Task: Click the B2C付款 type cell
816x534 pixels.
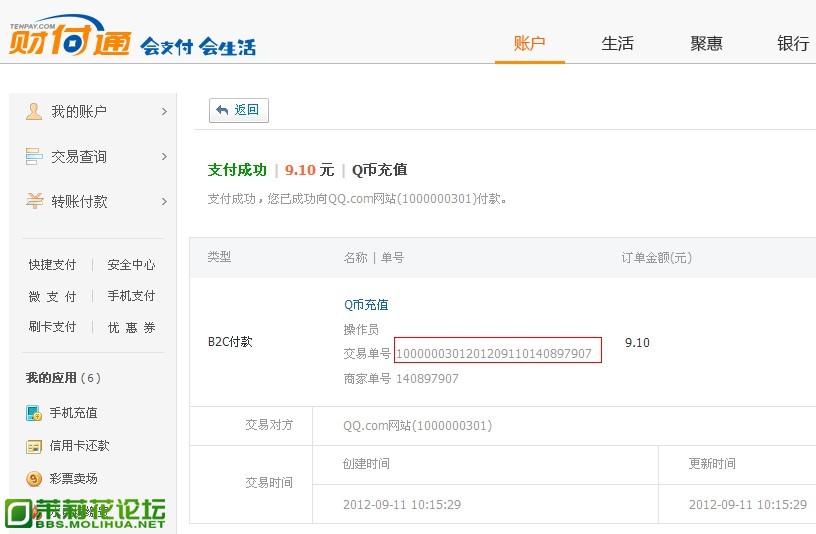Action: pyautogui.click(x=230, y=342)
